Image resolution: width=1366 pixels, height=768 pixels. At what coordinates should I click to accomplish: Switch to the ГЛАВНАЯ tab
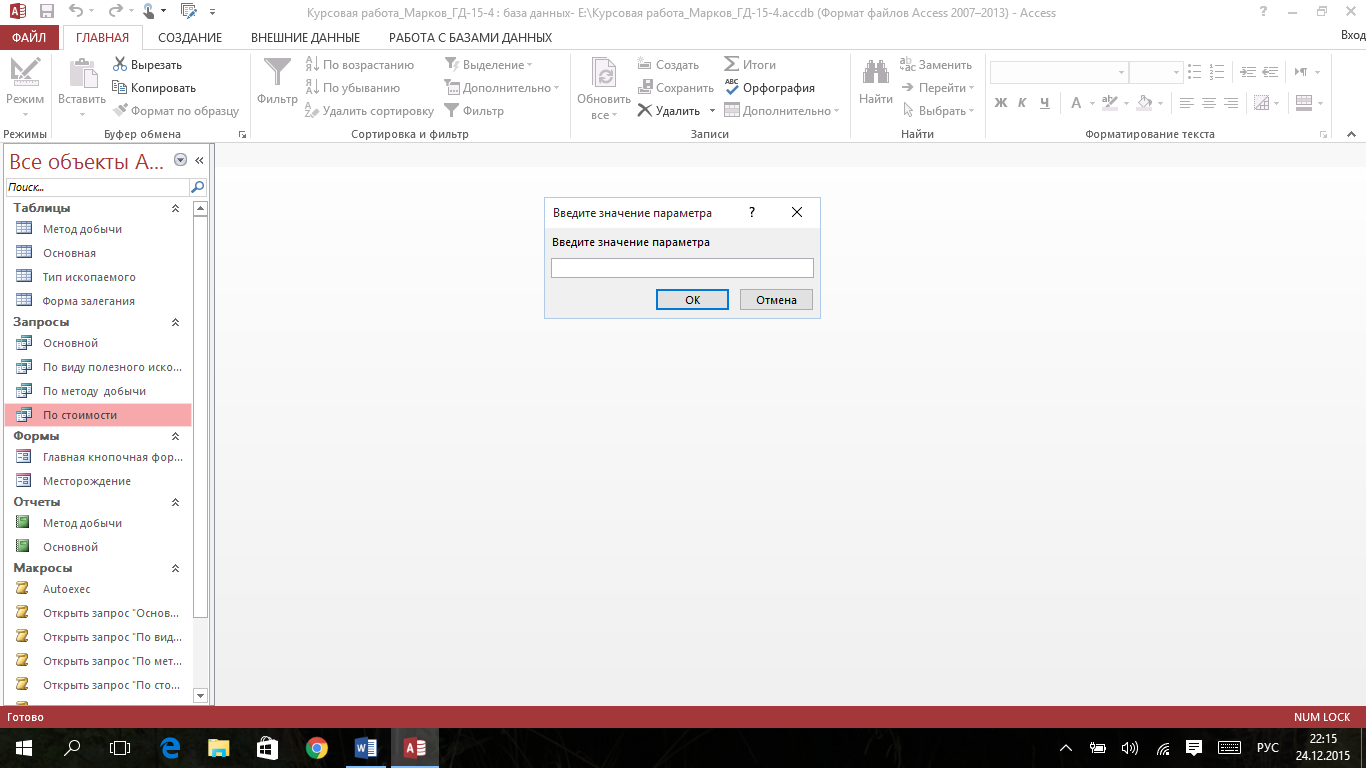pos(103,37)
